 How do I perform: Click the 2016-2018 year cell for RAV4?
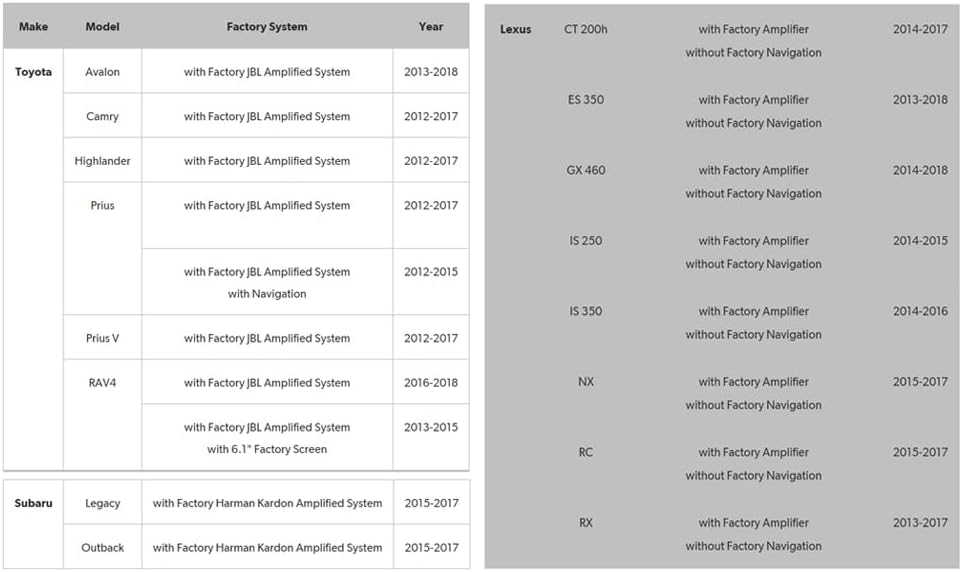431,383
